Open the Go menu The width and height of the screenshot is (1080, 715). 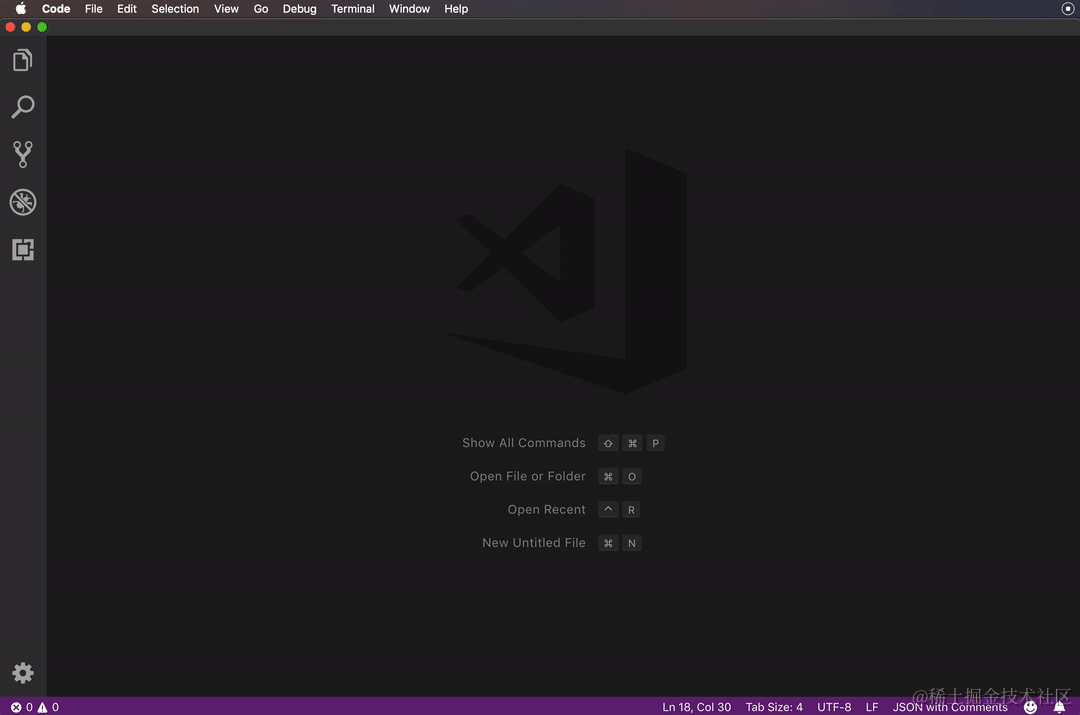tap(261, 8)
